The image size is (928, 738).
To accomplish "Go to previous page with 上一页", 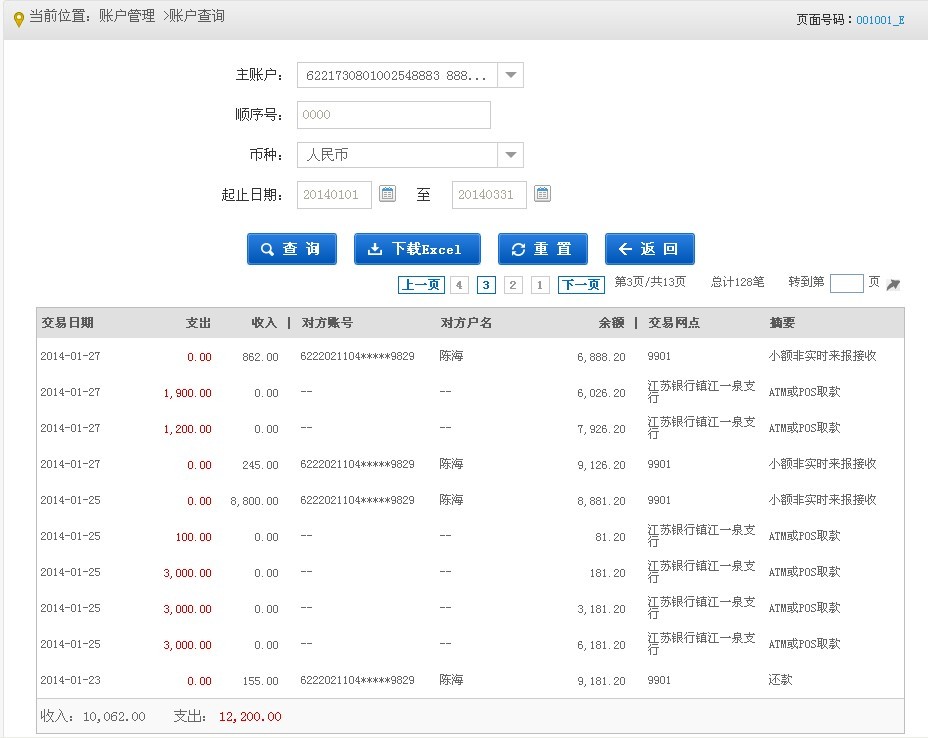I will coord(421,285).
